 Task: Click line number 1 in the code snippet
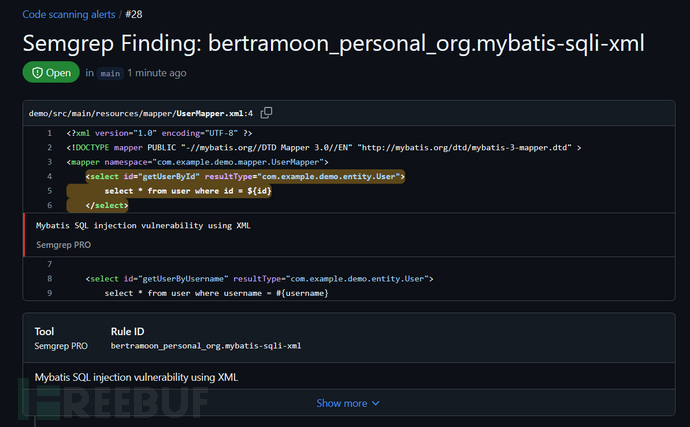(48, 132)
